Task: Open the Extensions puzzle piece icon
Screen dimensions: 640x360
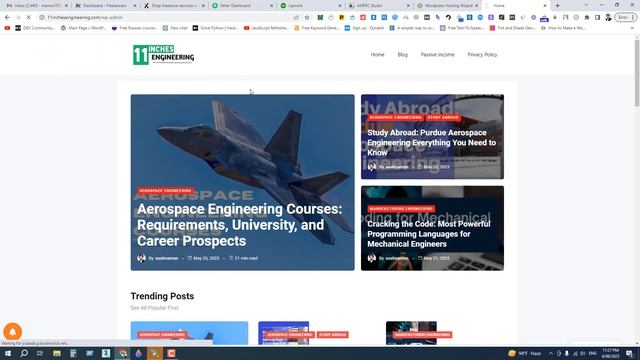Action: (587, 18)
